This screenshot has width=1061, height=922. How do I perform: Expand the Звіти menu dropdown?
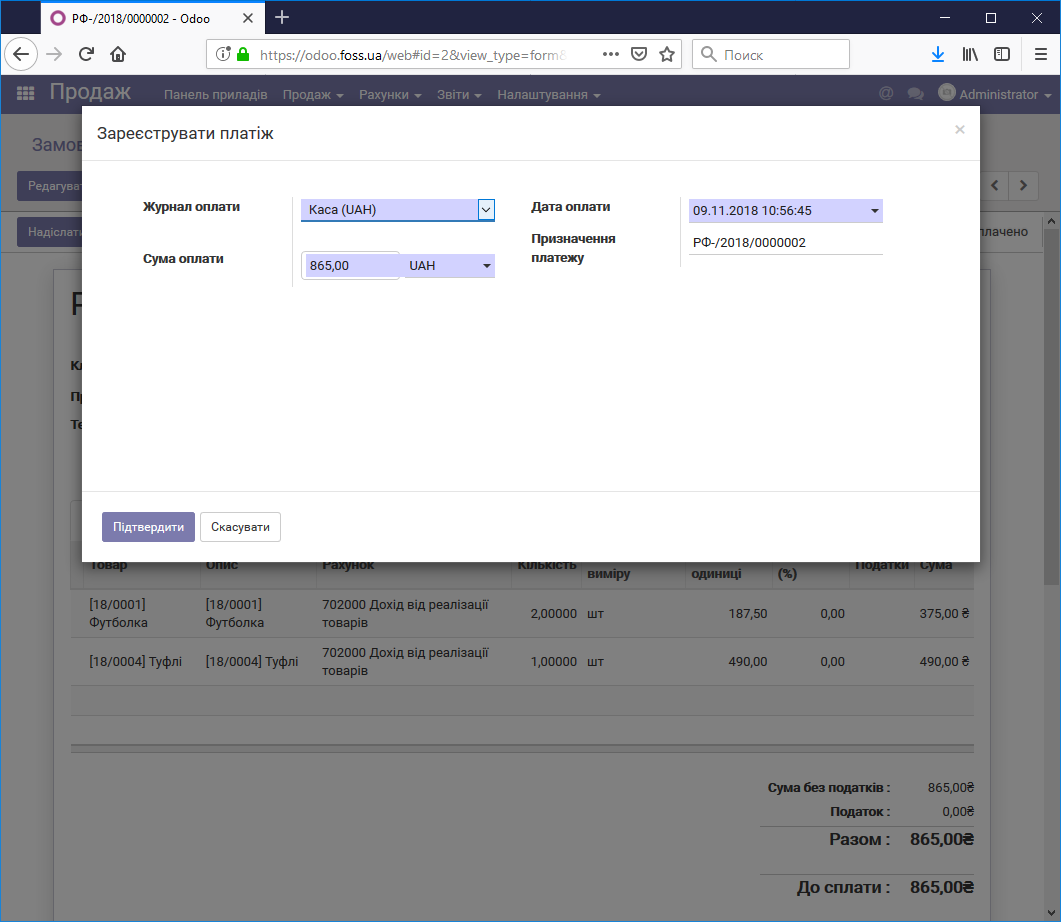459,95
